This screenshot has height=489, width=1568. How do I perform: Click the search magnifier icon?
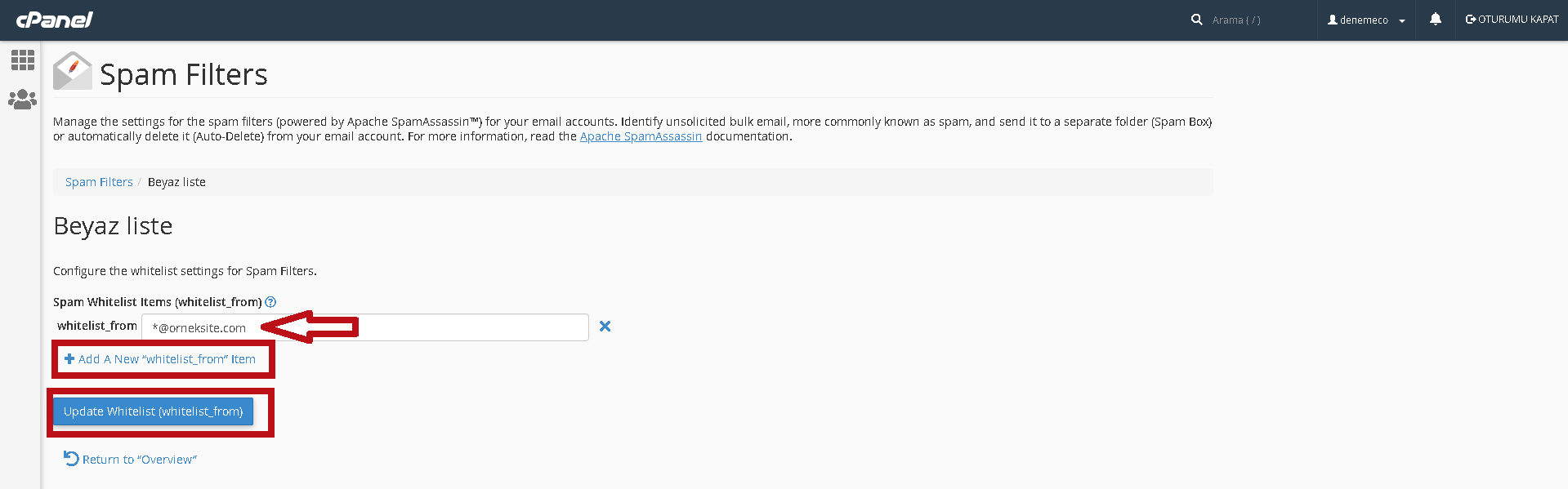click(x=1197, y=20)
